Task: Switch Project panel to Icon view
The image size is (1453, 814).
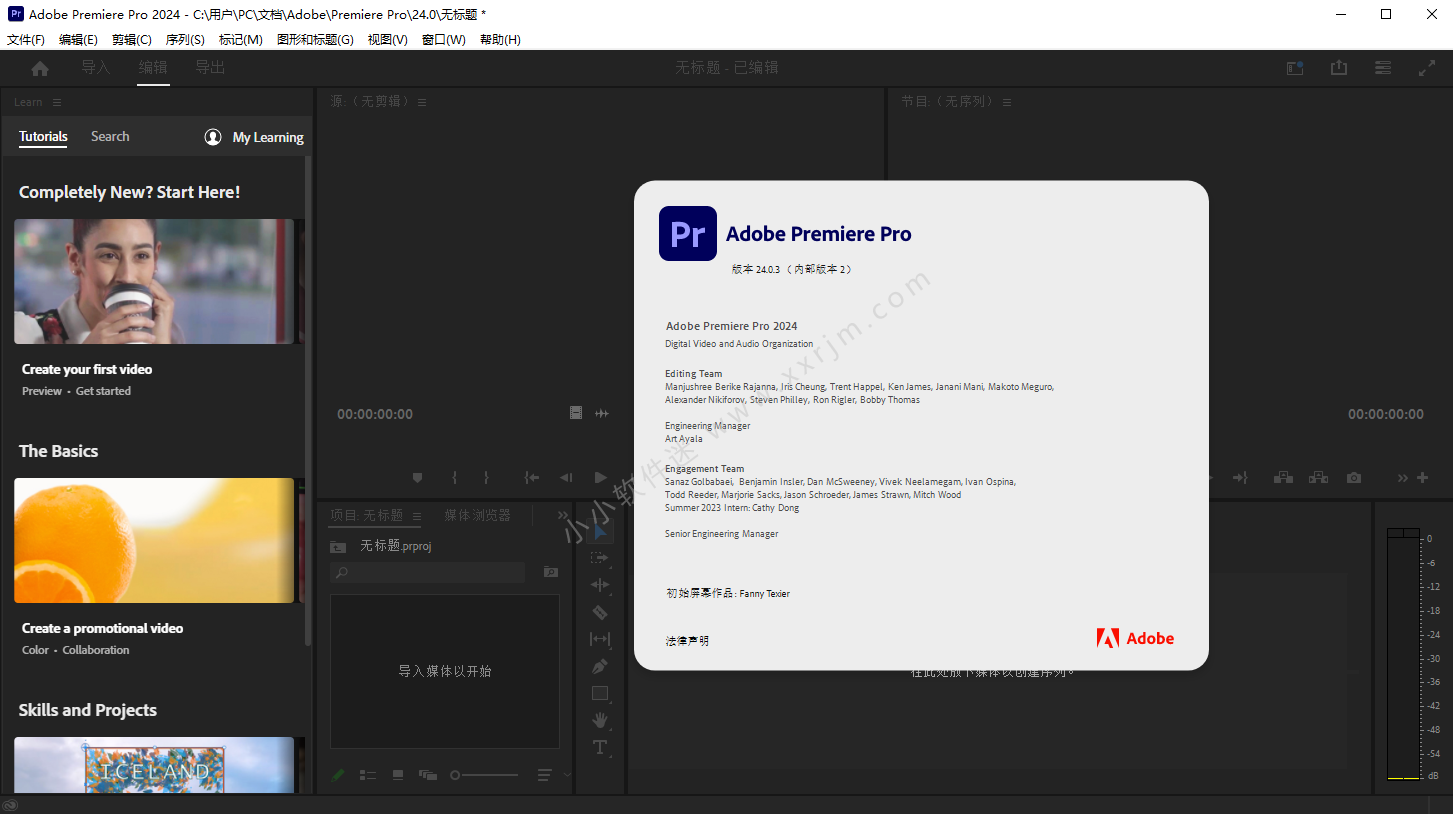Action: pos(398,775)
